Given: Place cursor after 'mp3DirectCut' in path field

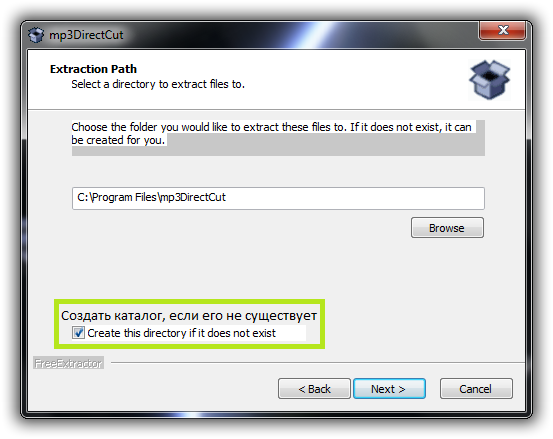Looking at the screenshot, I should click(x=227, y=197).
